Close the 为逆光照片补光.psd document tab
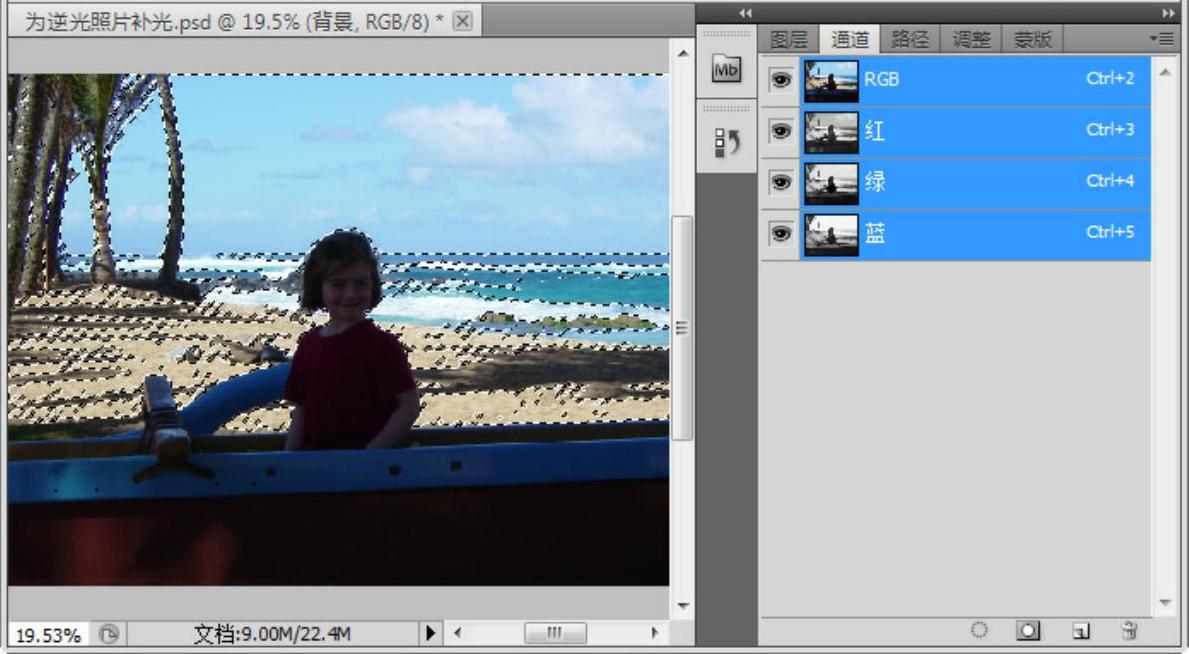The height and width of the screenshot is (654, 1189). point(462,22)
